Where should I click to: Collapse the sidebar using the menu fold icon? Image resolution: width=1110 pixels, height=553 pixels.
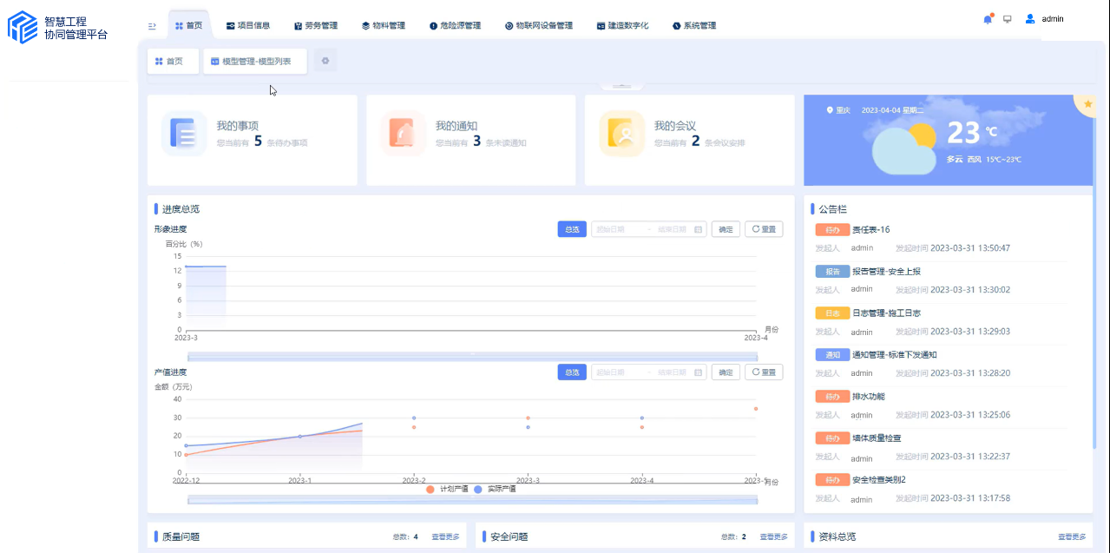[152, 26]
